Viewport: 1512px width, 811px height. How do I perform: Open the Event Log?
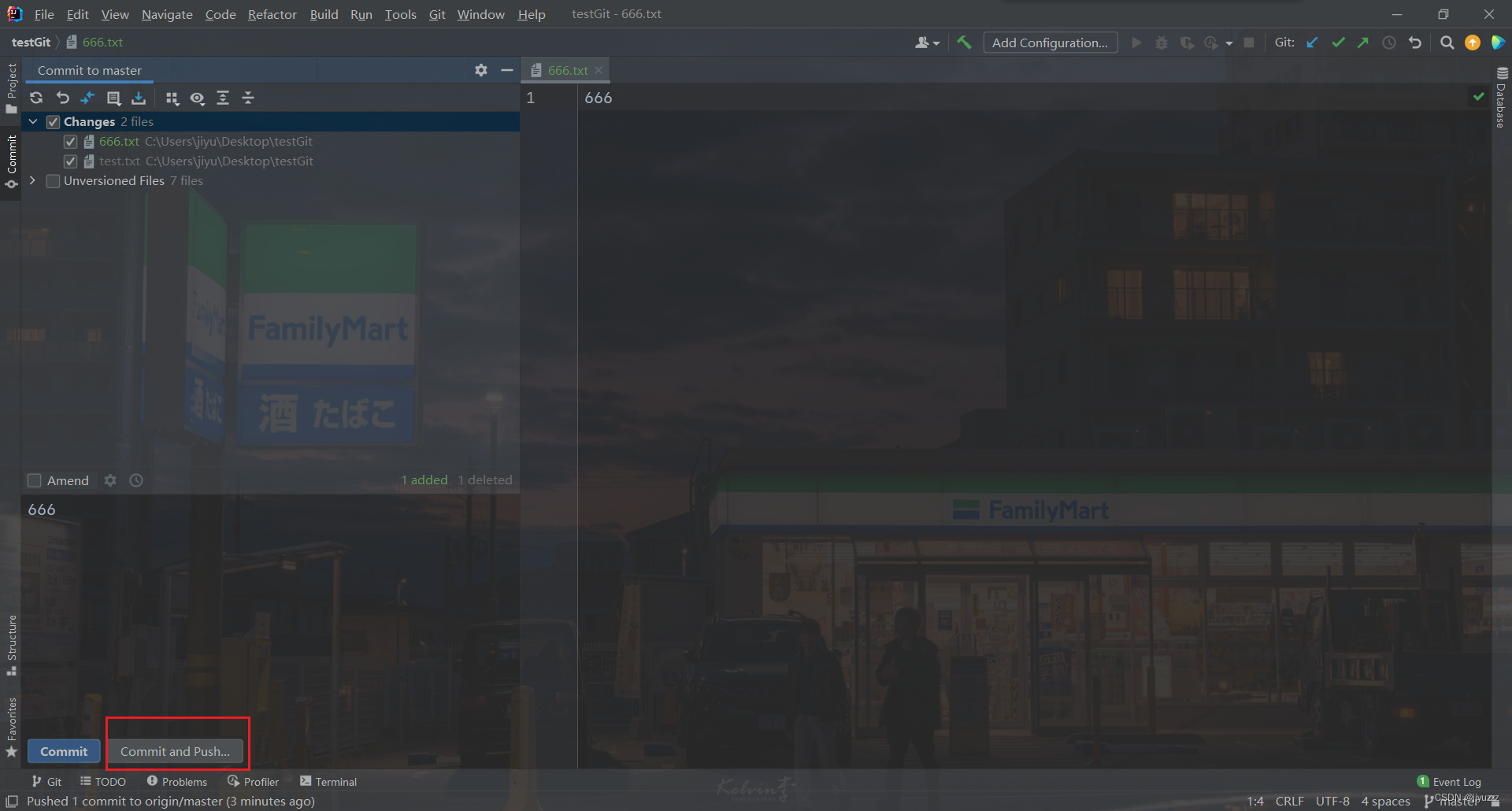[1449, 782]
